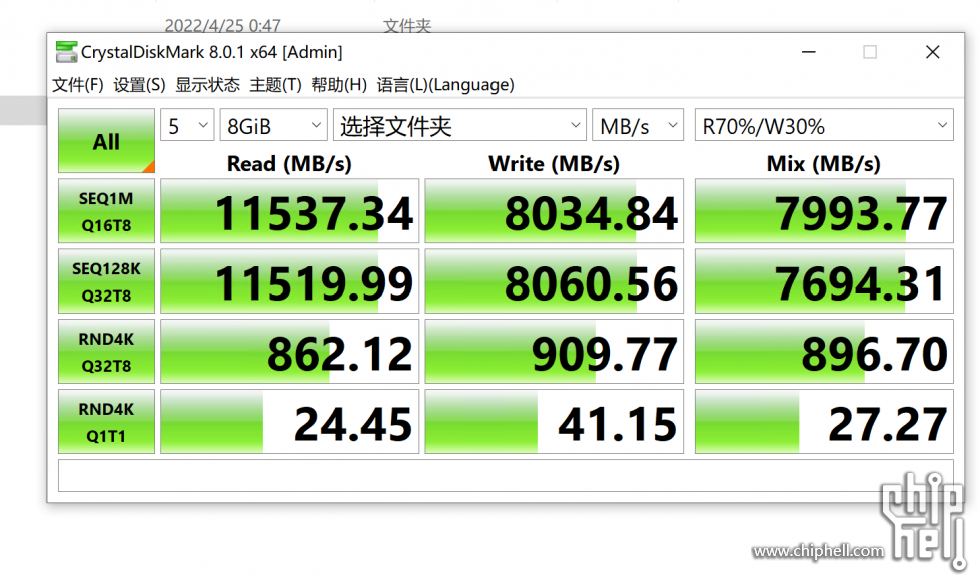Click the RND4K Q32T8 mix result 896.70
Image resolution: width=980 pixels, height=586 pixels.
(x=824, y=352)
